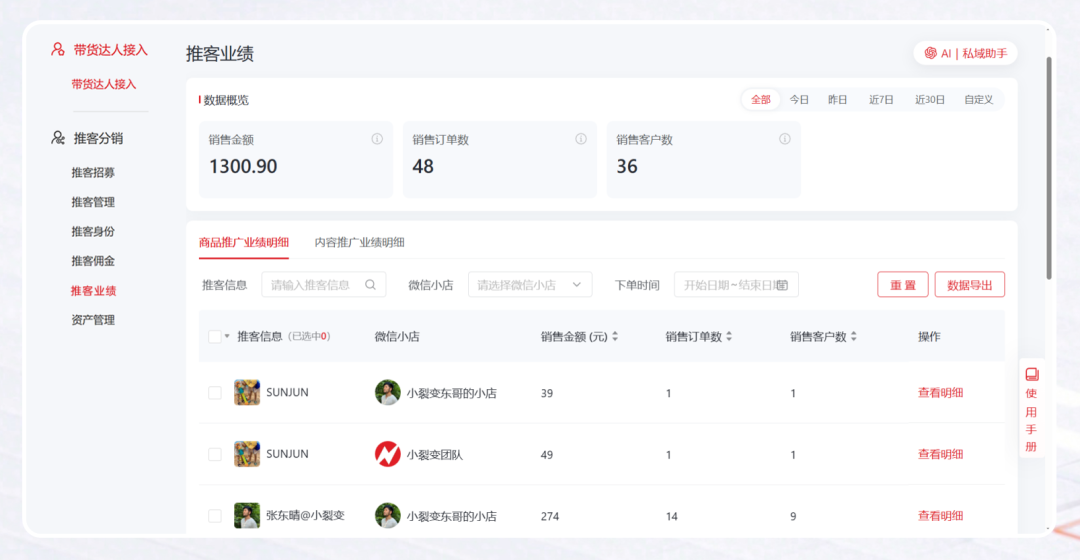Open the 使用手册 side panel icon
The height and width of the screenshot is (560, 1080).
coord(1032,374)
